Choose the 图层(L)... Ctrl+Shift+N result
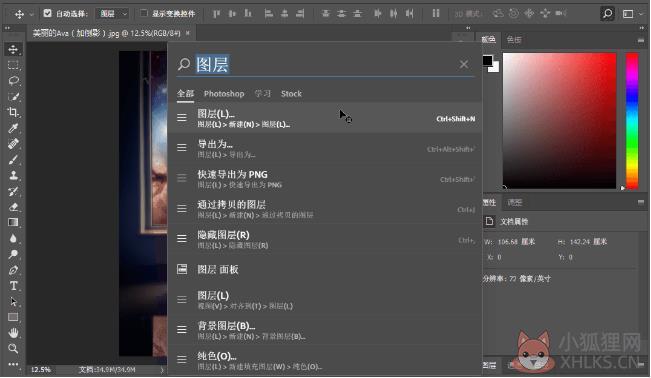Screen dimensions: 651x378 coord(325,118)
